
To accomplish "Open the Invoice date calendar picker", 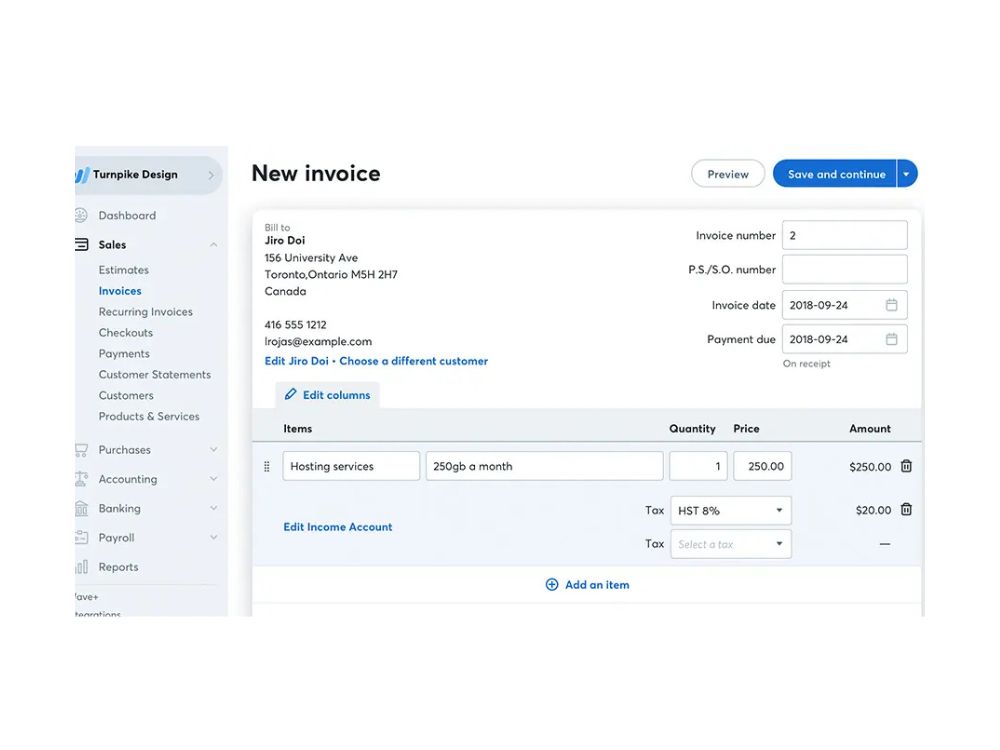I will click(x=892, y=305).
